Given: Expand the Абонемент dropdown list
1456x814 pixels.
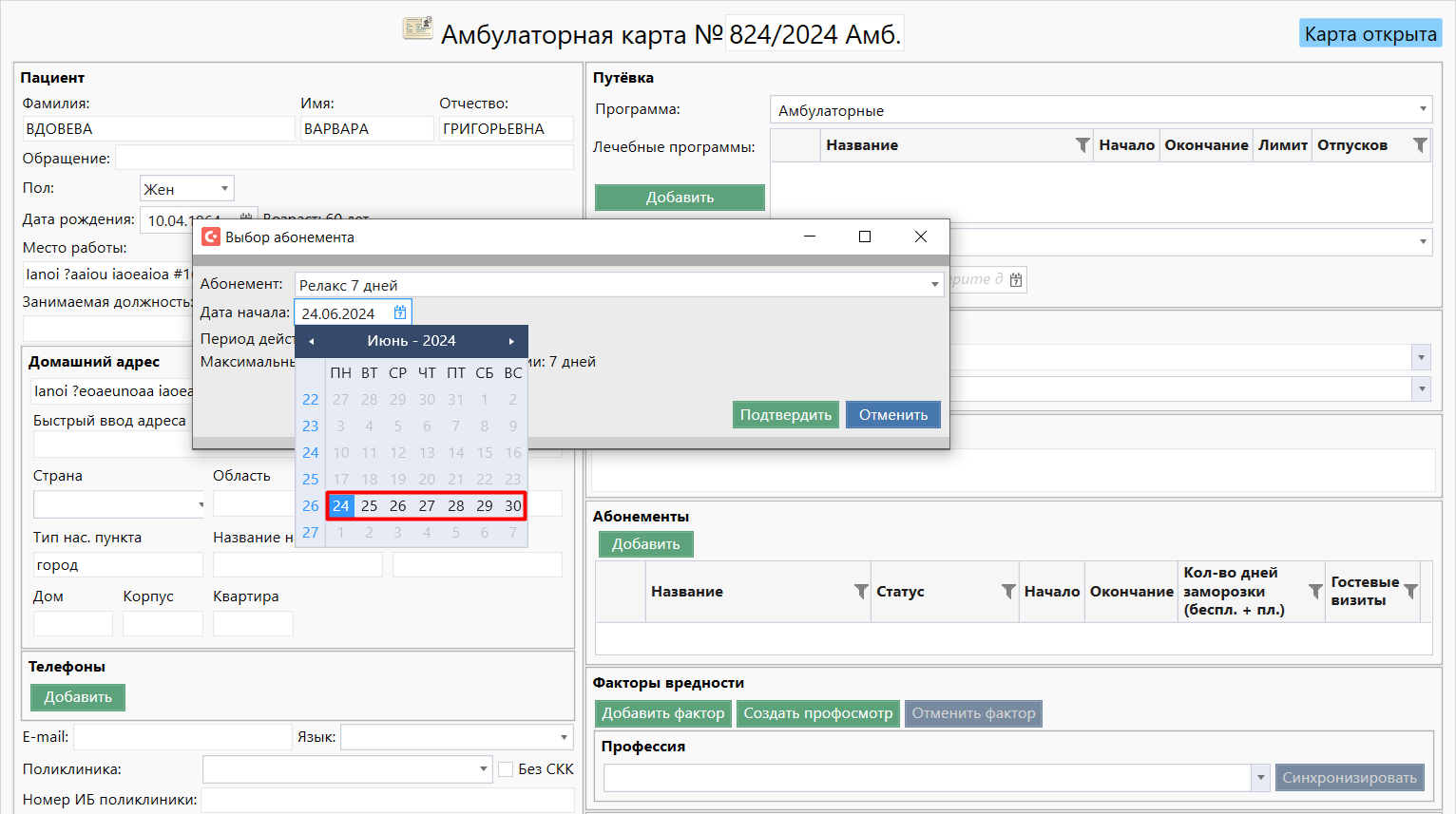Looking at the screenshot, I should coord(934,285).
